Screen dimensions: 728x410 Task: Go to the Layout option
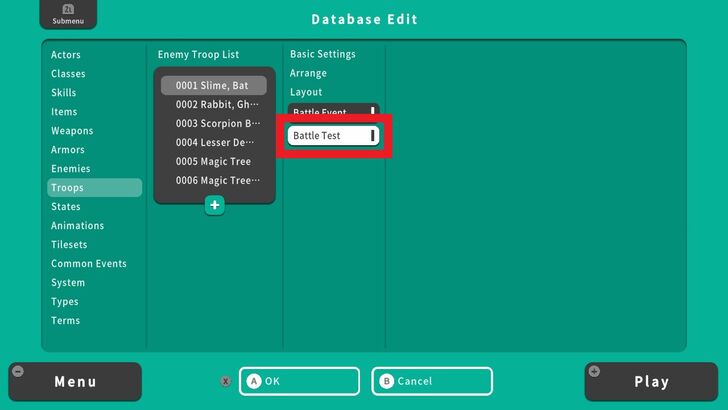point(306,92)
